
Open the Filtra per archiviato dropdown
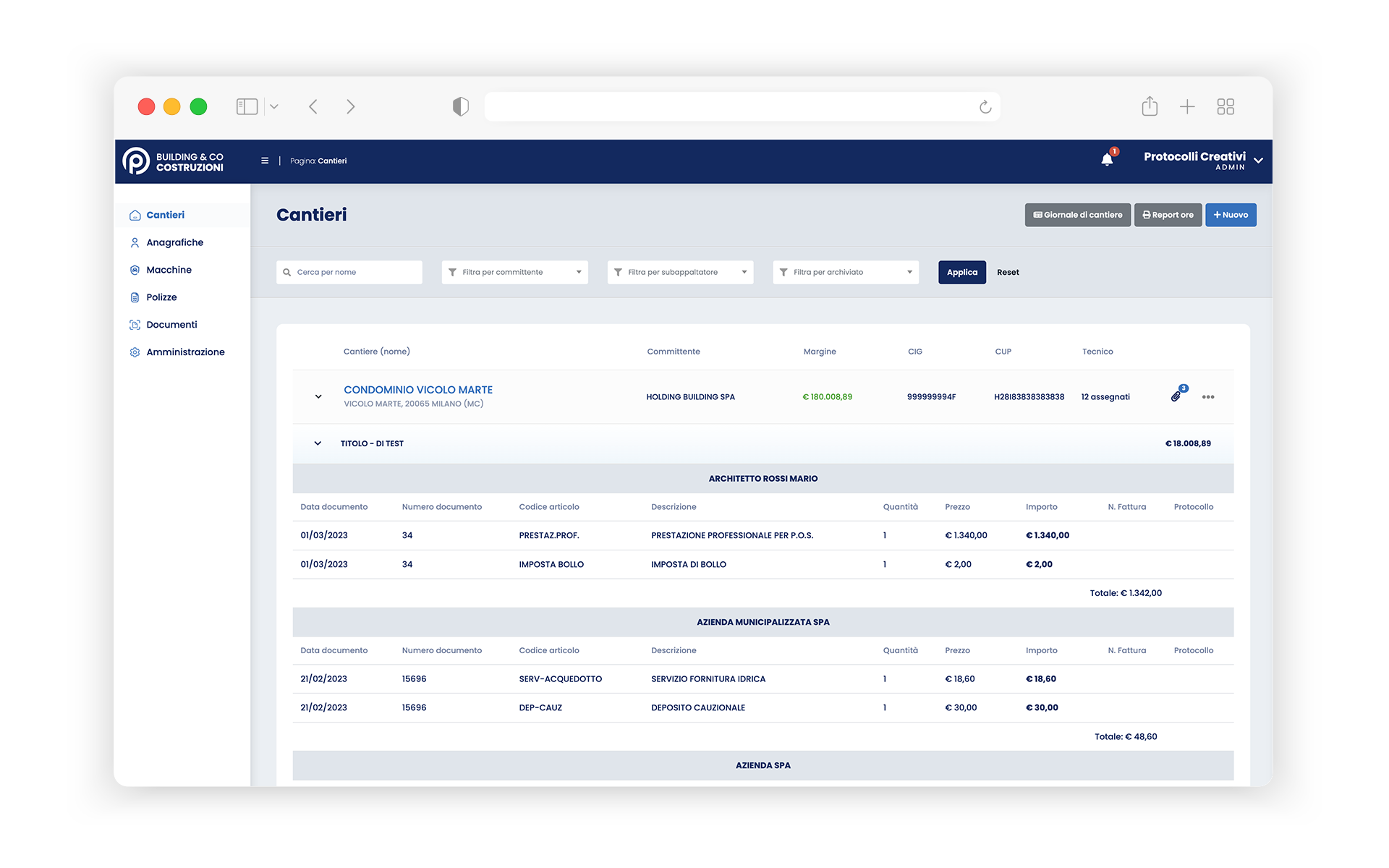[x=846, y=272]
